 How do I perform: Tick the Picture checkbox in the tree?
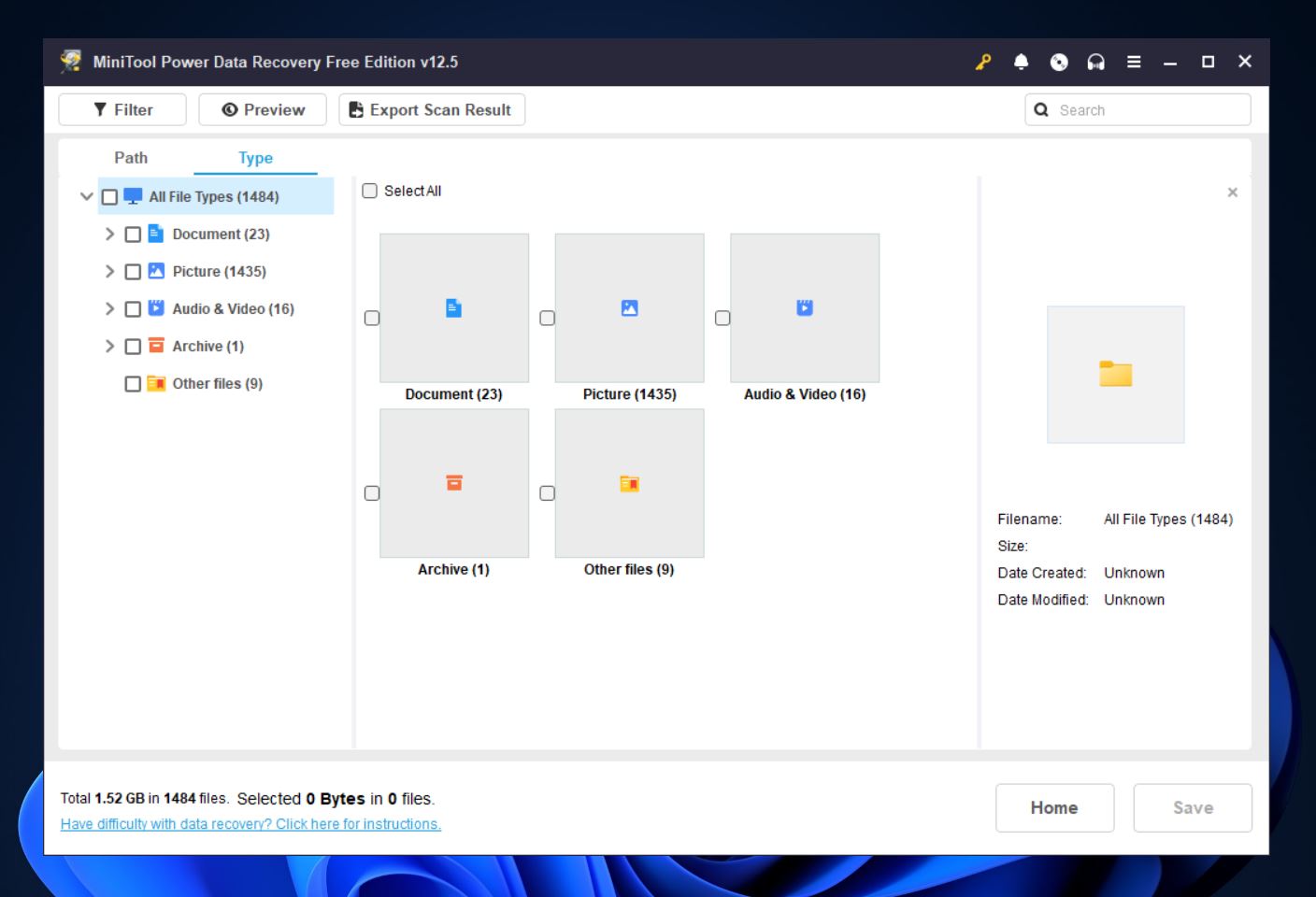133,272
